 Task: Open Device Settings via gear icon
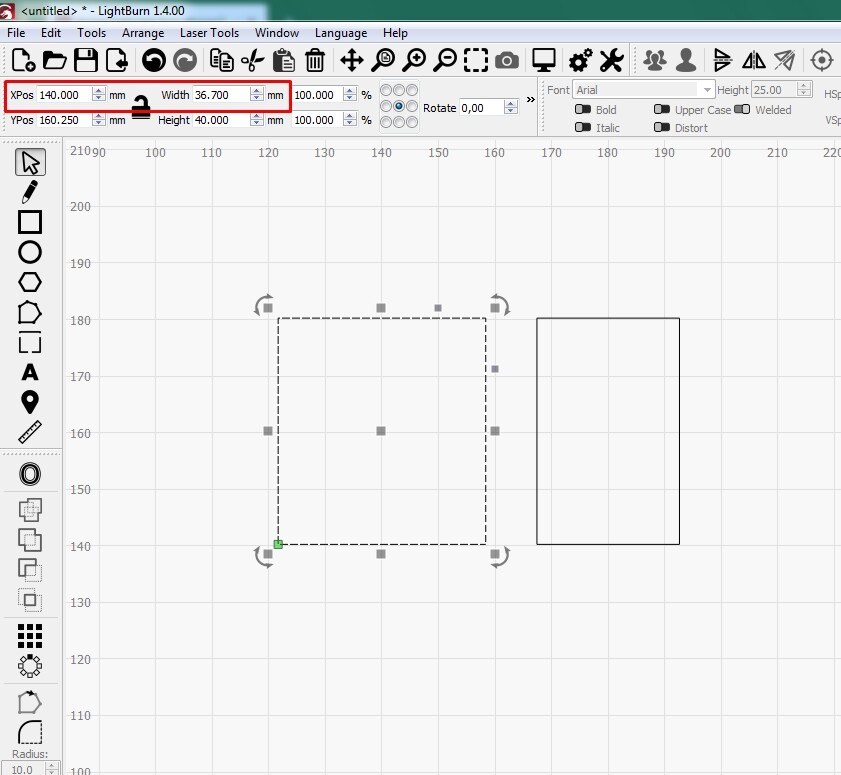[579, 60]
